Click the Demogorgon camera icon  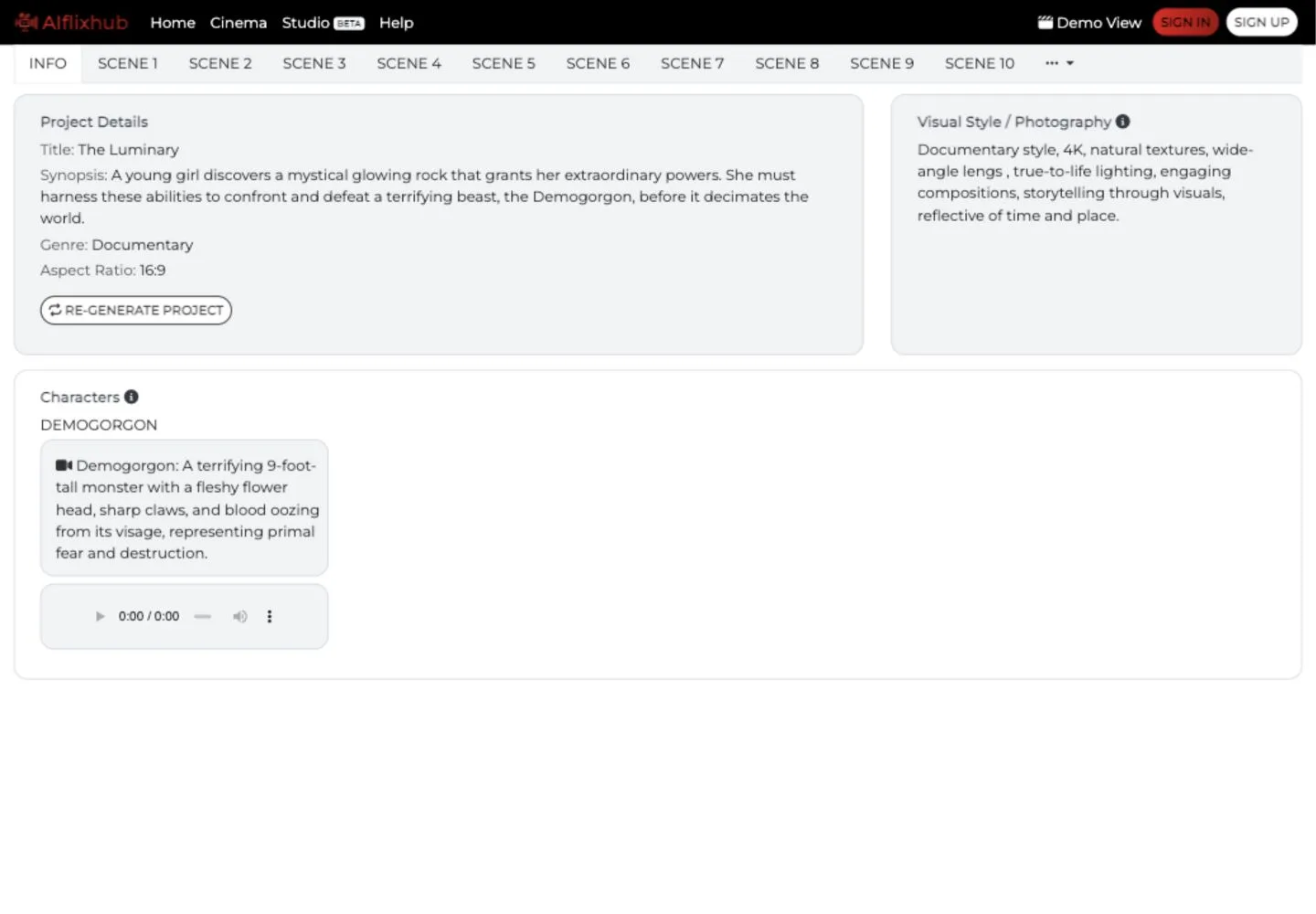click(64, 465)
